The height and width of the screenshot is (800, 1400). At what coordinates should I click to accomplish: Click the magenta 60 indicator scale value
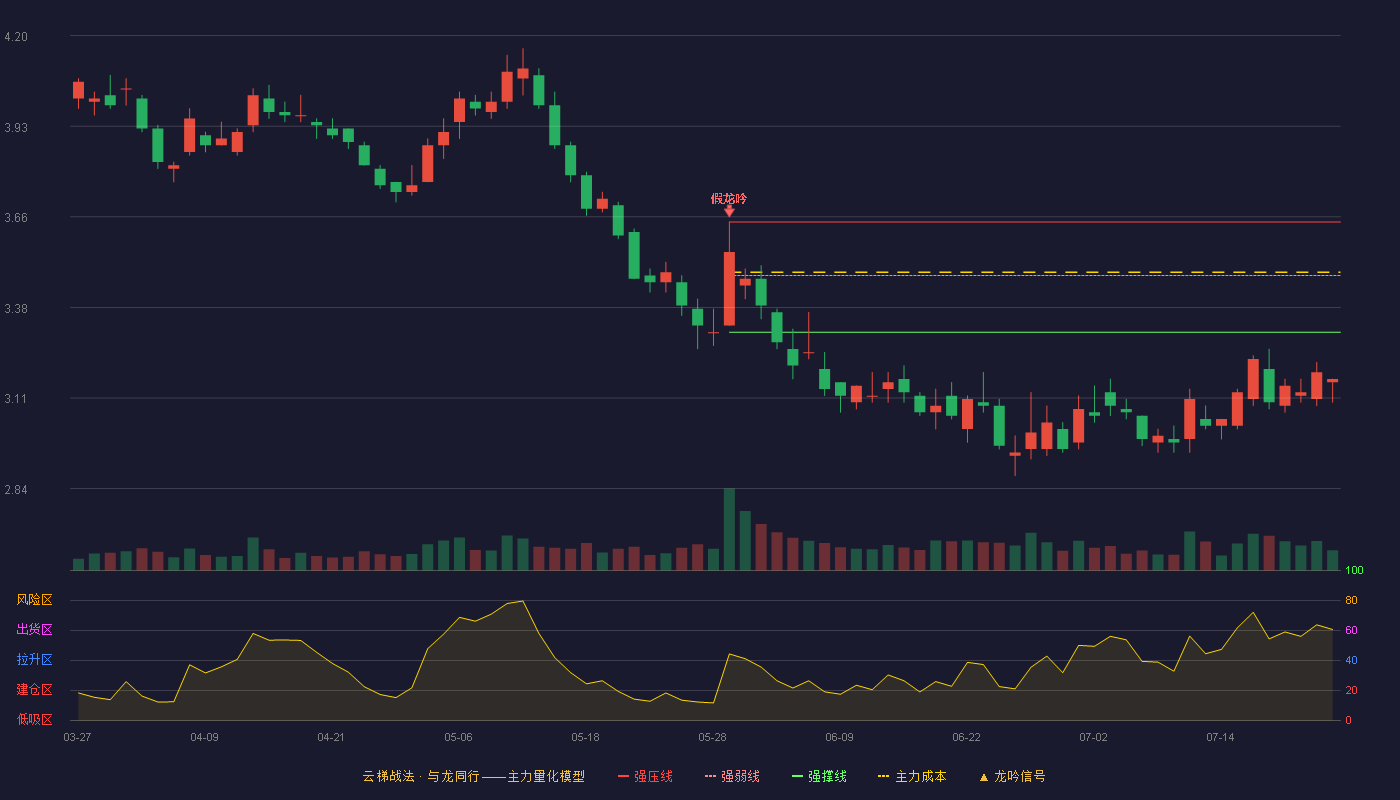(x=1351, y=631)
